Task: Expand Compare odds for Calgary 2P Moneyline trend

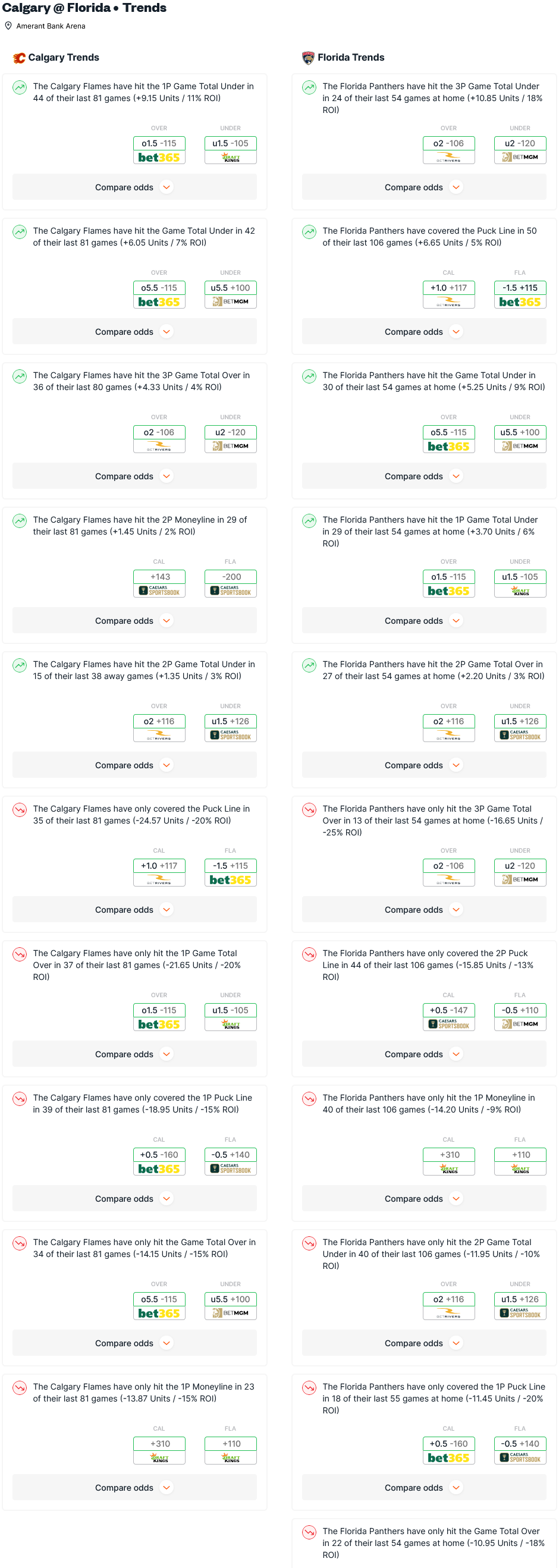Action: pyautogui.click(x=134, y=621)
